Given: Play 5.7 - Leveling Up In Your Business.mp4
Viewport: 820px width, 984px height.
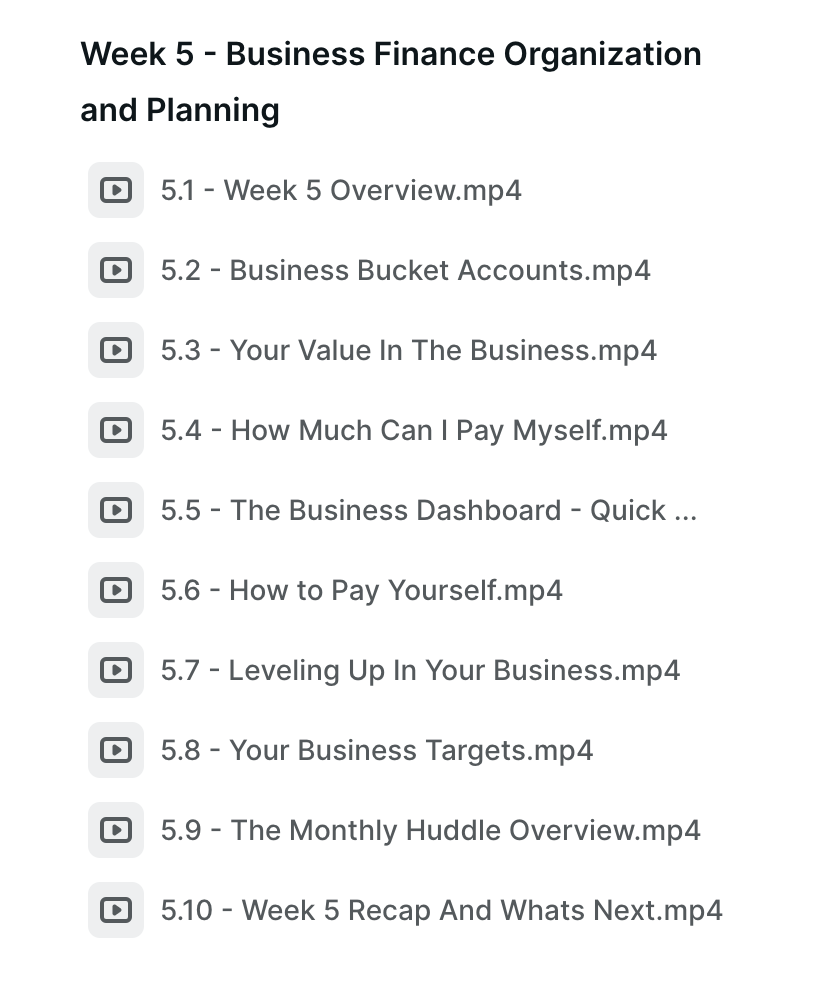Looking at the screenshot, I should tap(420, 670).
